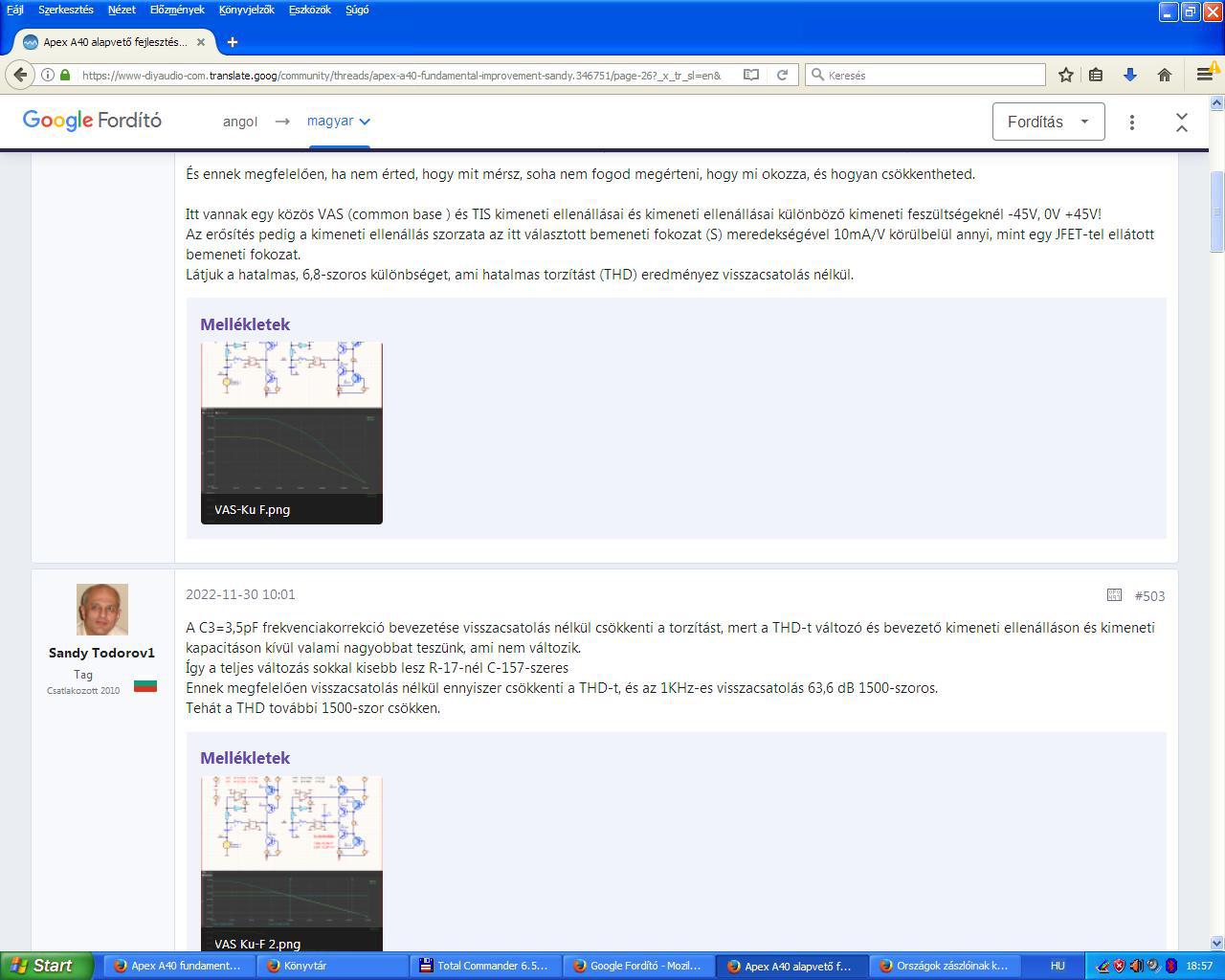
Task: Click the "Tehát a THD további 1500-szor csökken." line
Action: point(313,708)
